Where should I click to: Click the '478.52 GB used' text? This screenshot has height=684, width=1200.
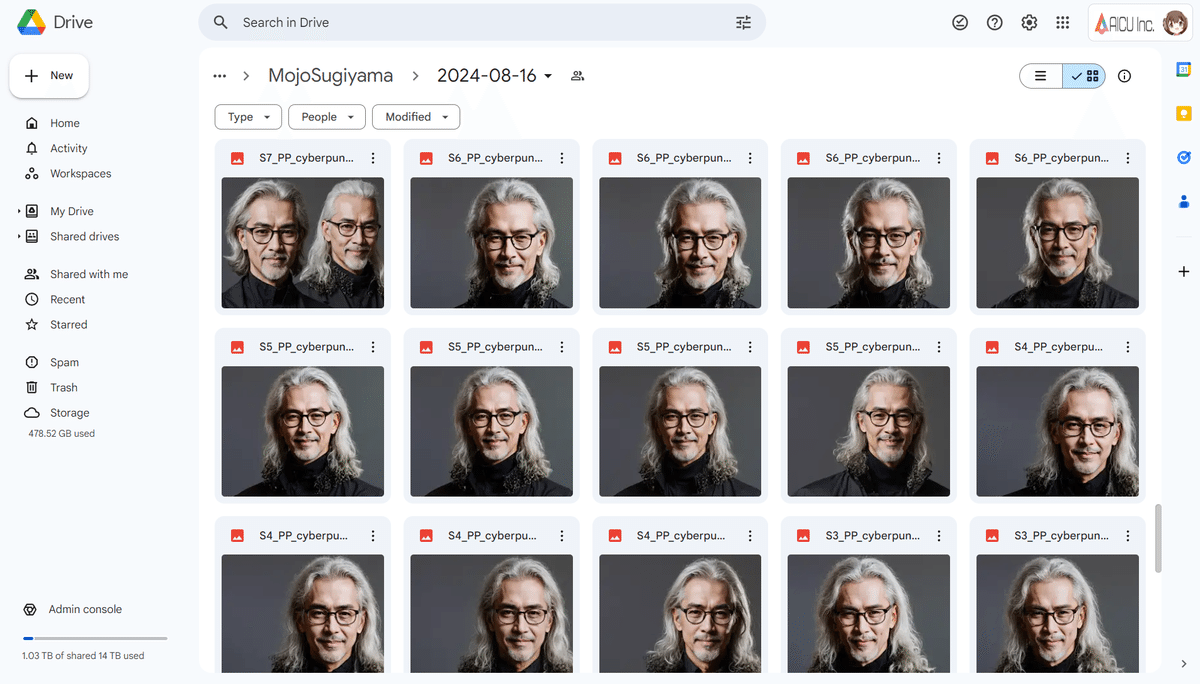click(x=62, y=434)
